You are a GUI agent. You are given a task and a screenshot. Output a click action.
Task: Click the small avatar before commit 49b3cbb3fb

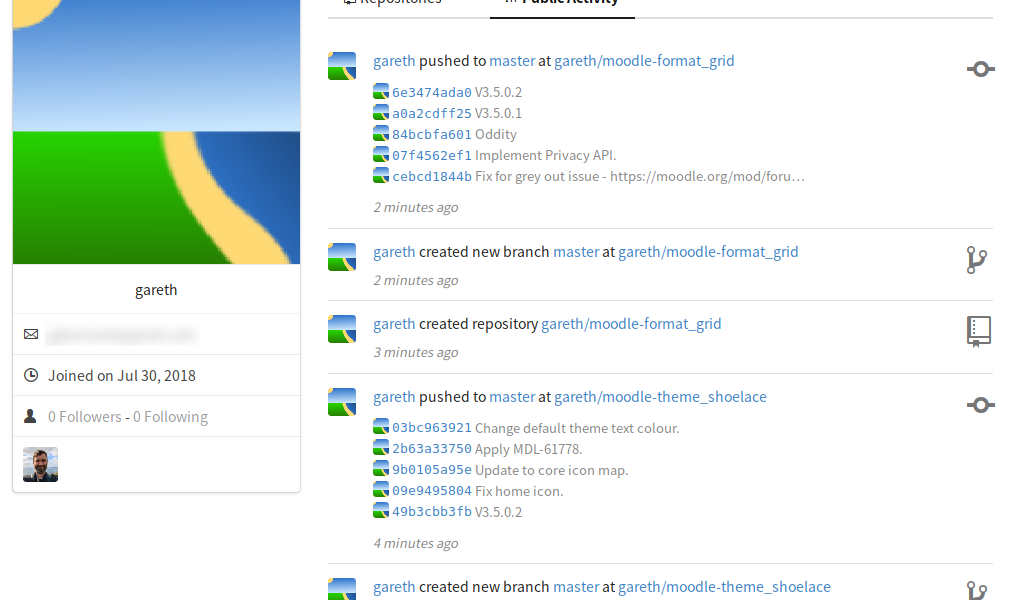point(381,511)
